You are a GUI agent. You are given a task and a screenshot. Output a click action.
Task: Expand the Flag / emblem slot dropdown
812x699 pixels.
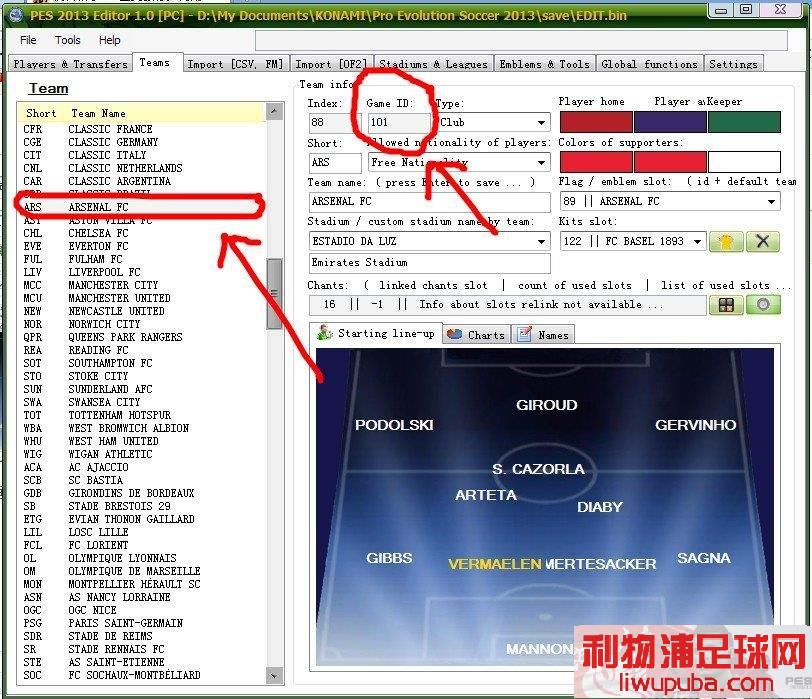pyautogui.click(x=771, y=201)
